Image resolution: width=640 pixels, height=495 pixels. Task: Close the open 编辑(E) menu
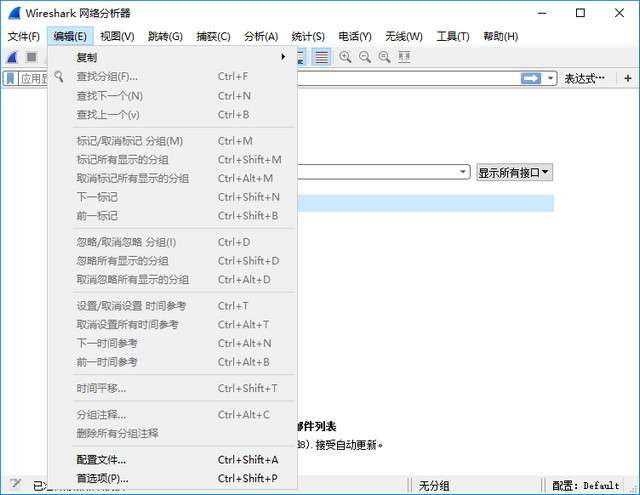click(x=70, y=36)
